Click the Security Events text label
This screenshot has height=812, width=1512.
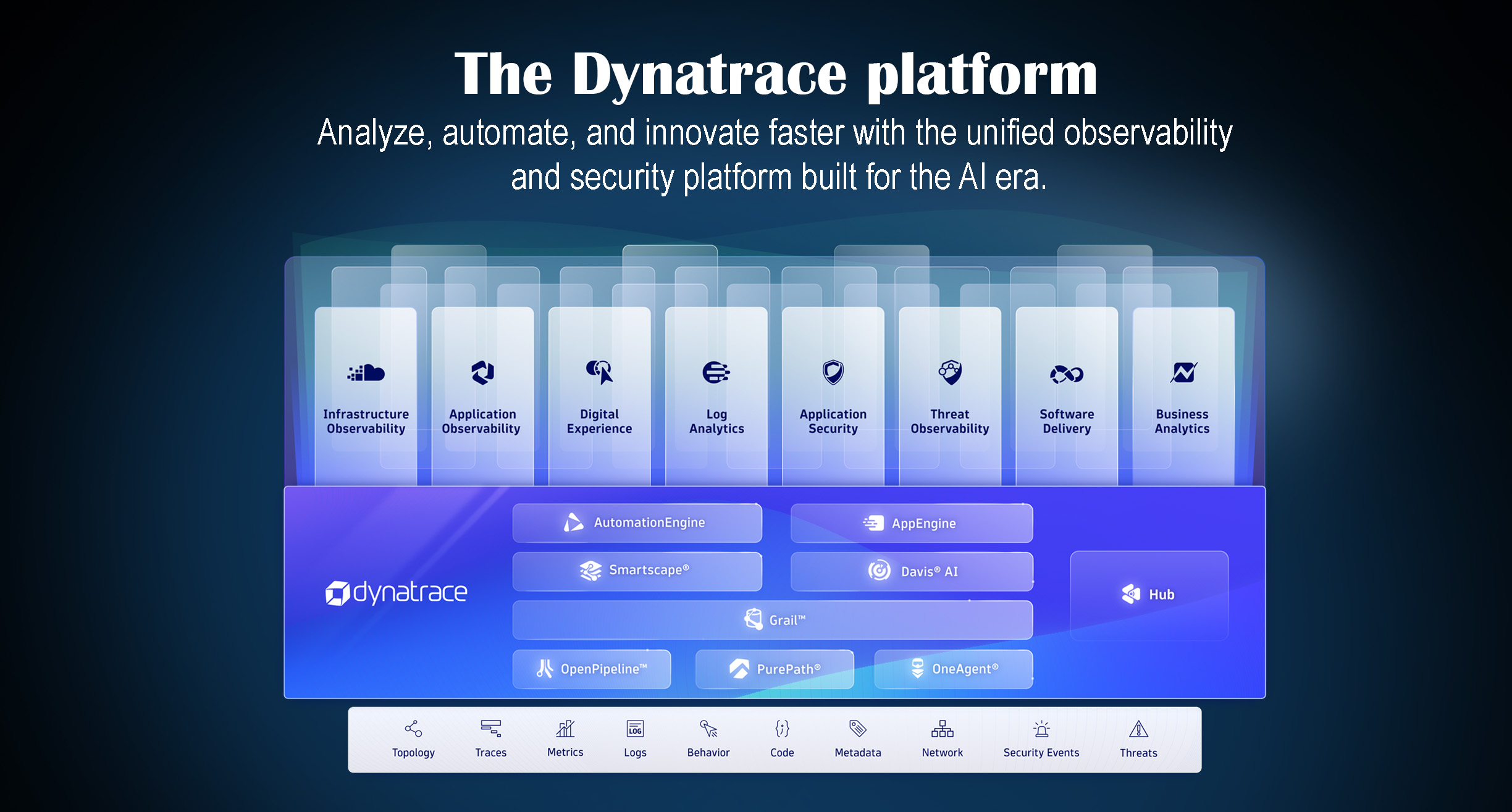click(1041, 753)
